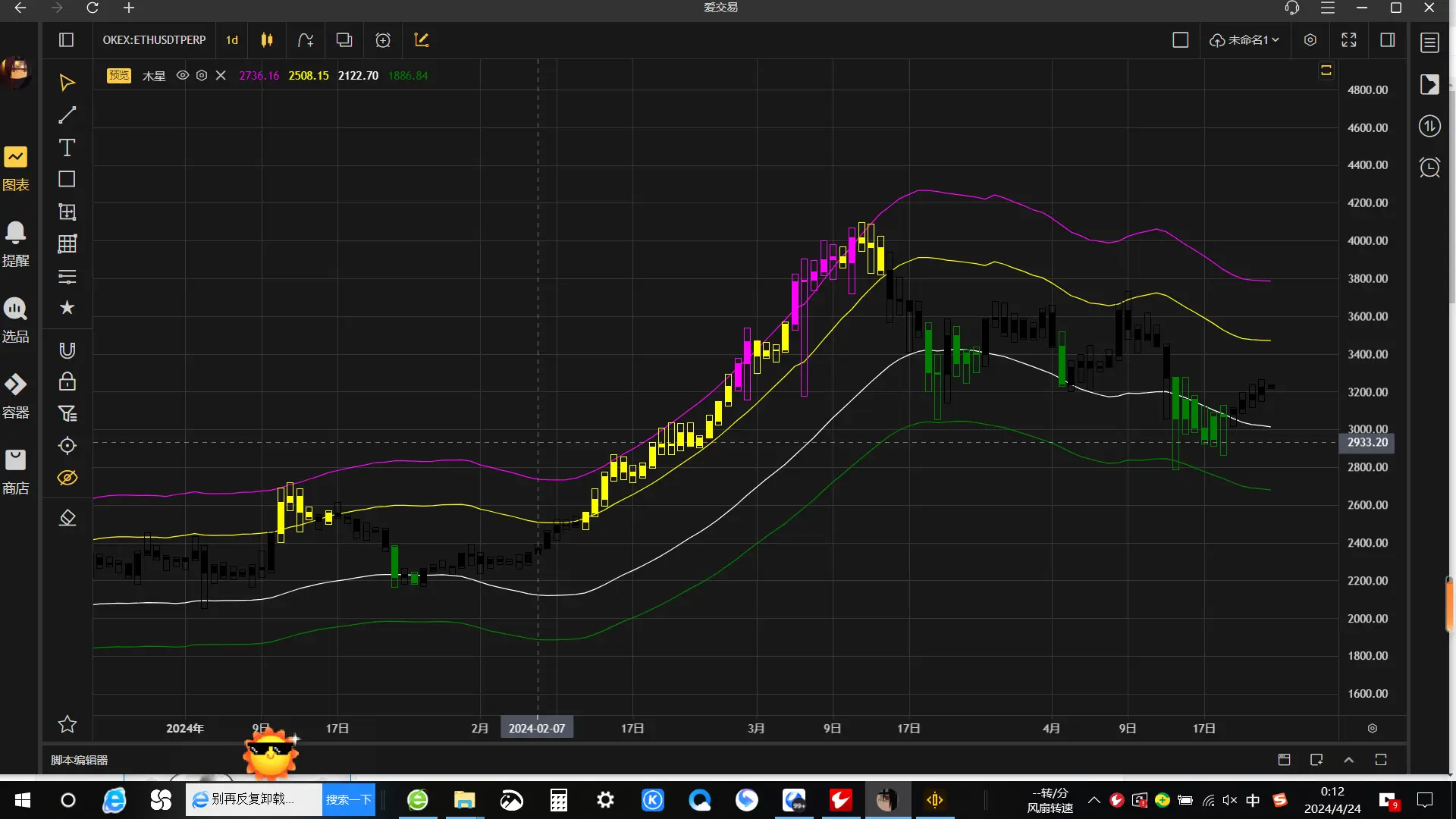1456x819 pixels.
Task: Click the 脚本编辑器 script editor label
Action: (79, 760)
